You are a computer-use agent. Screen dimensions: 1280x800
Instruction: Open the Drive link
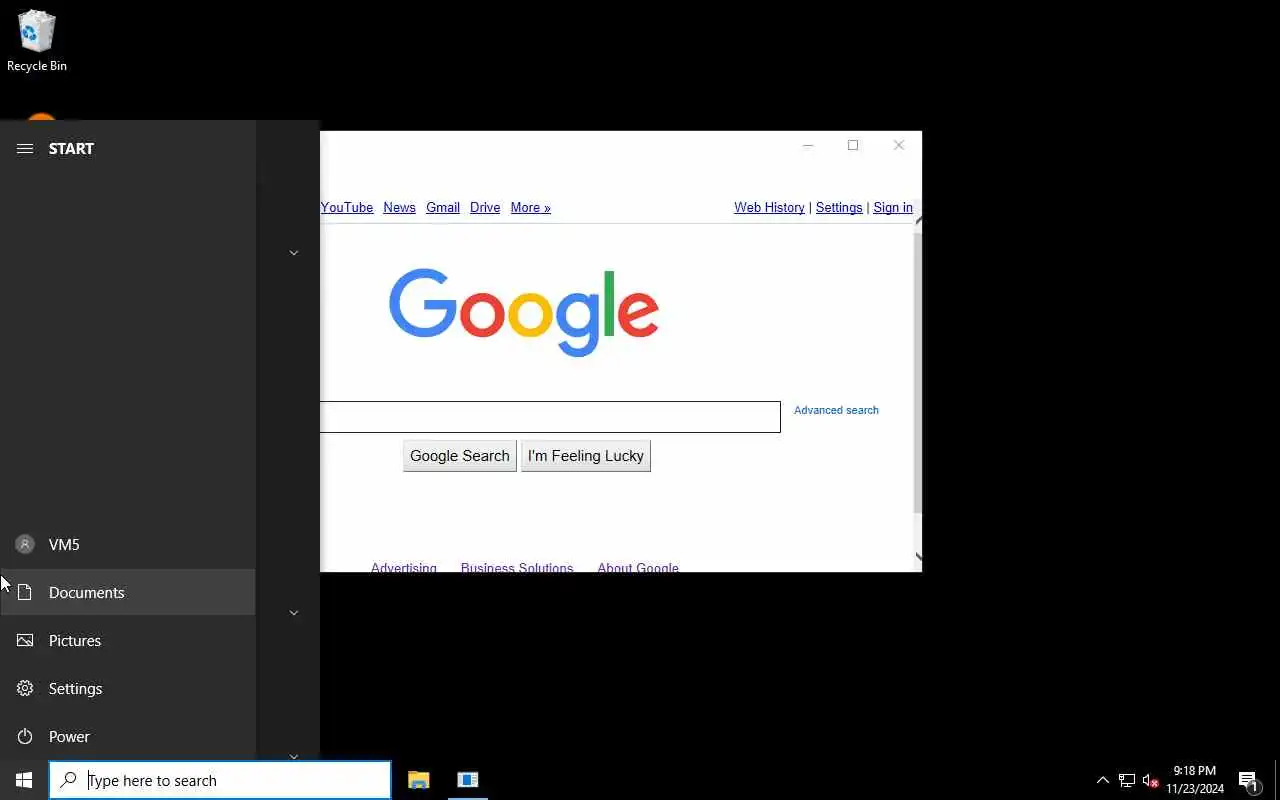[x=485, y=207]
